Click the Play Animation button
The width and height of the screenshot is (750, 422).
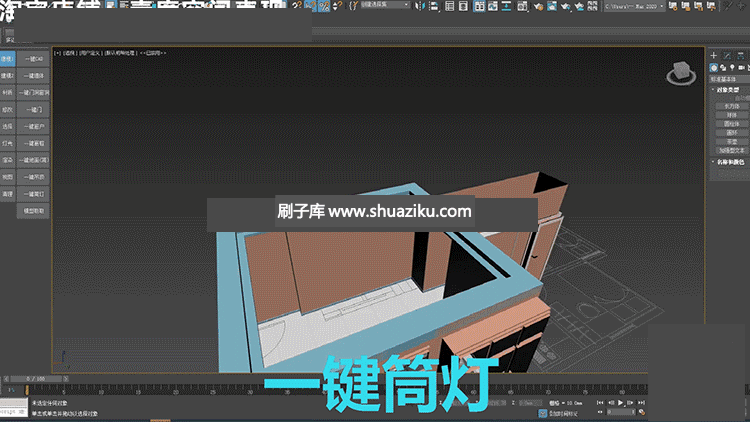[620, 403]
